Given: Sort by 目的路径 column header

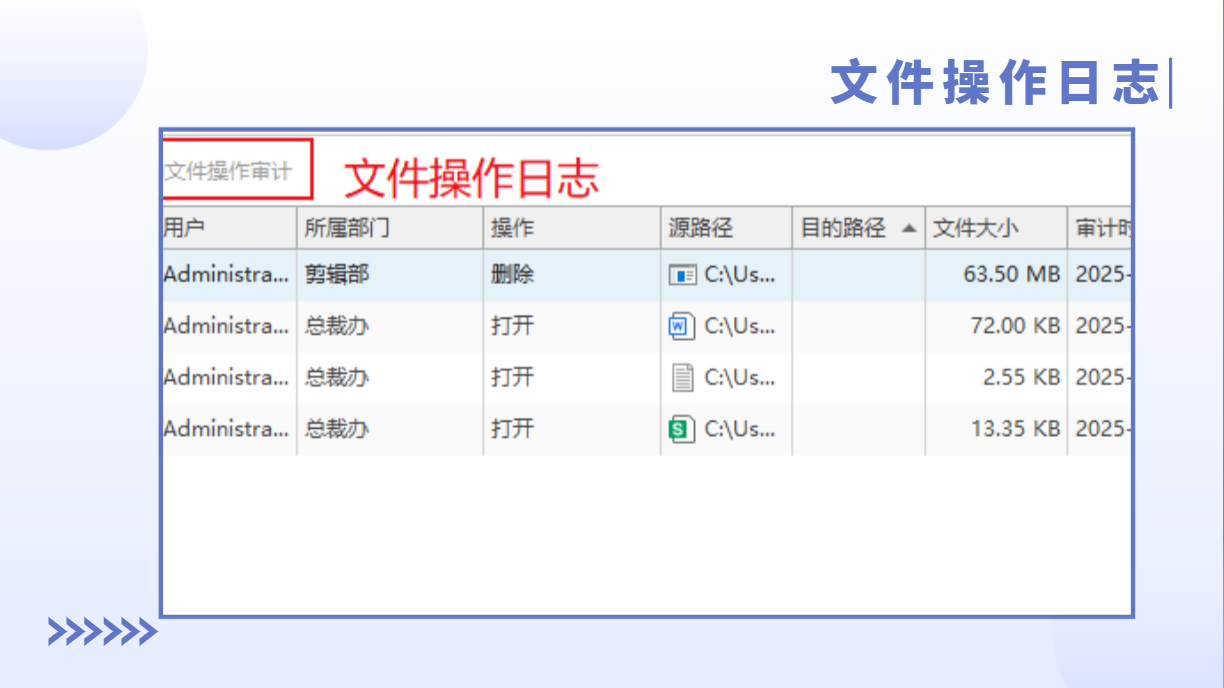Looking at the screenshot, I should coord(859,228).
